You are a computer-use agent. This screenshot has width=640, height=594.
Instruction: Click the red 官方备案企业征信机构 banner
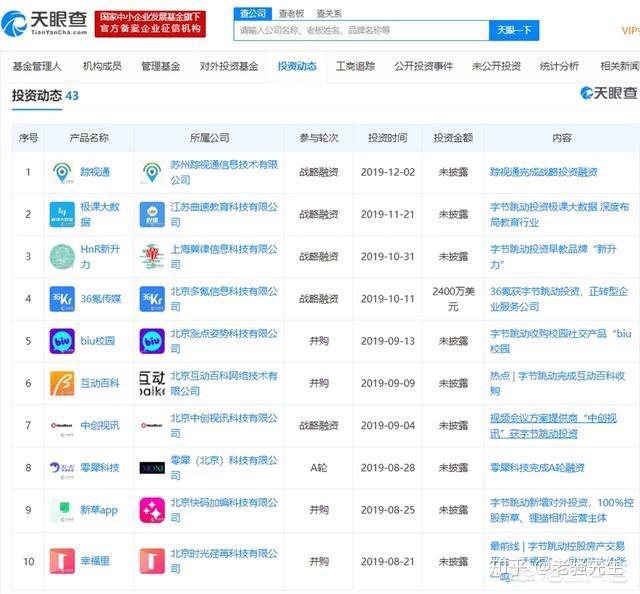(150, 23)
